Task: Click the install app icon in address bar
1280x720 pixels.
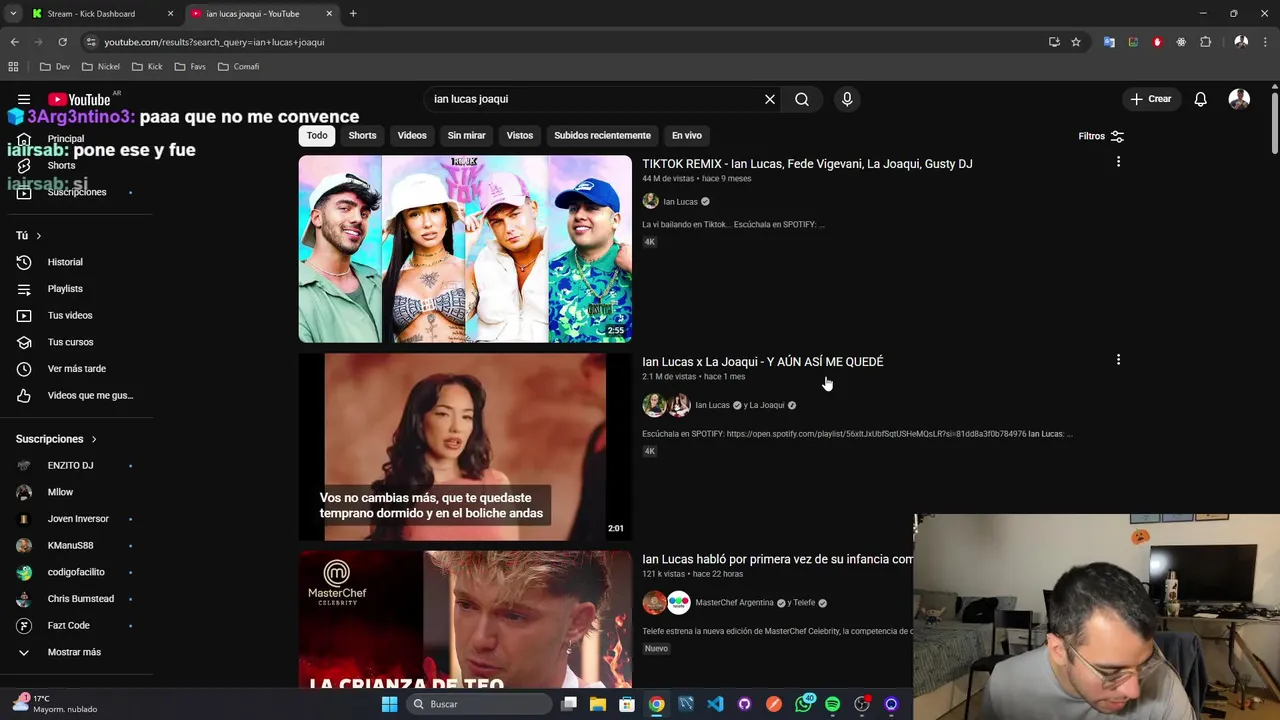Action: (1054, 42)
